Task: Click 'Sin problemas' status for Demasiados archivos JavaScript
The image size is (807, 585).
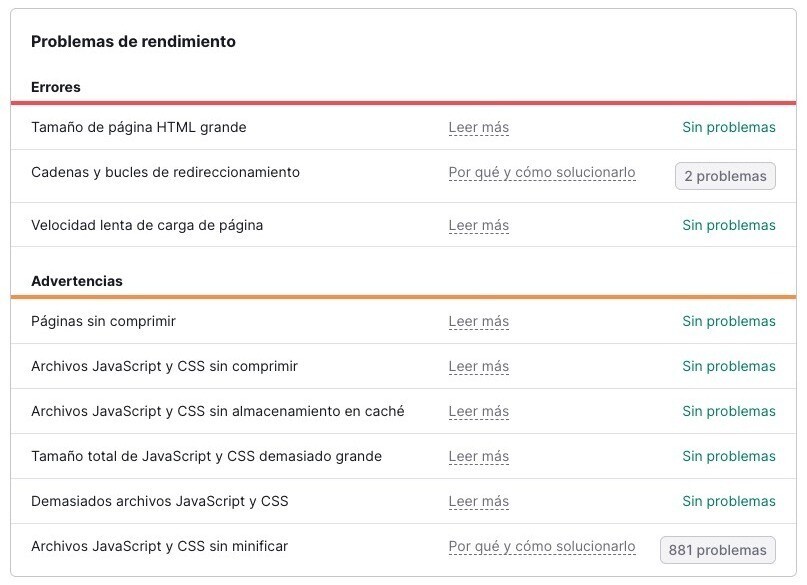Action: (728, 501)
